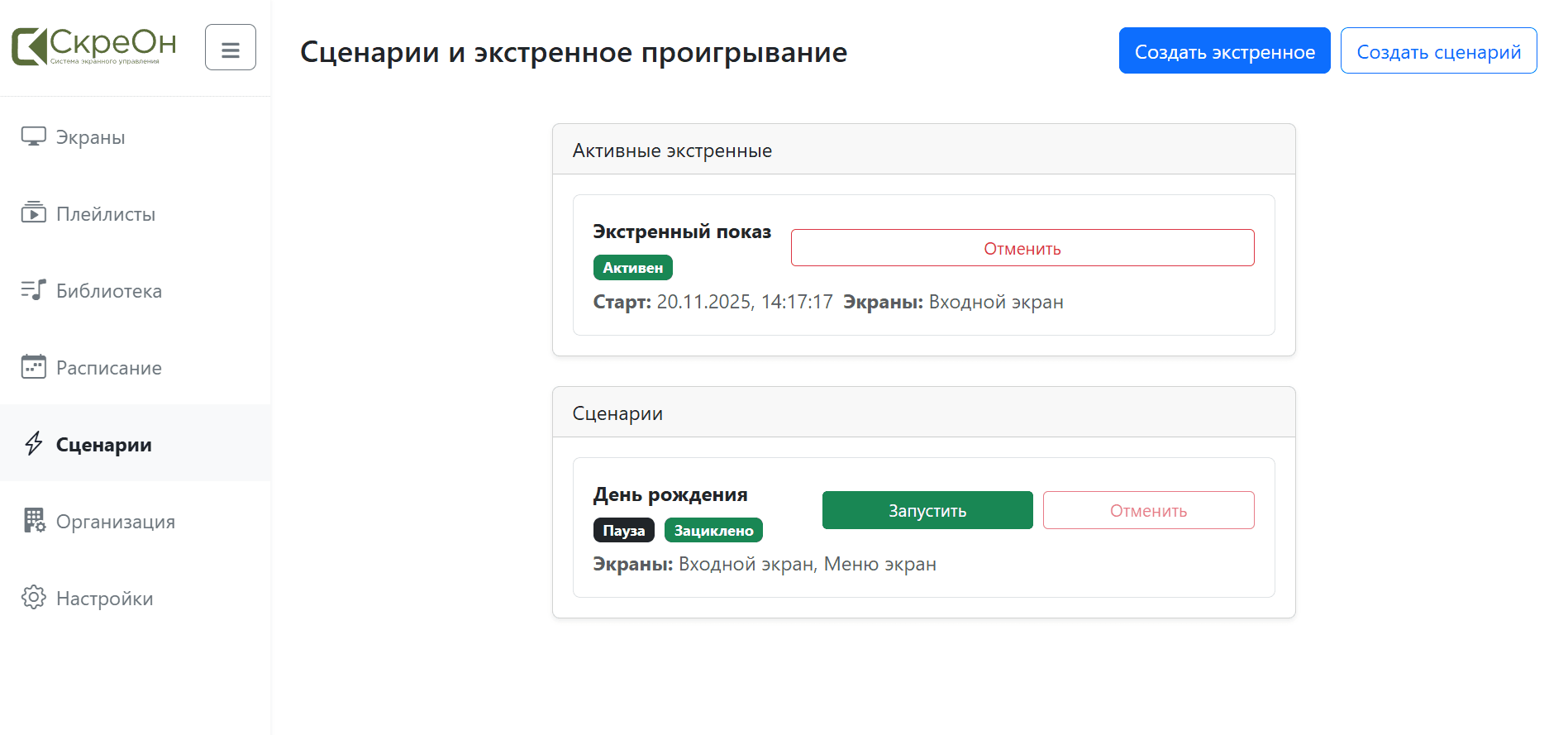Viewport: 1568px width, 735px height.
Task: Toggle the sidebar with hamburger button
Action: tap(231, 48)
